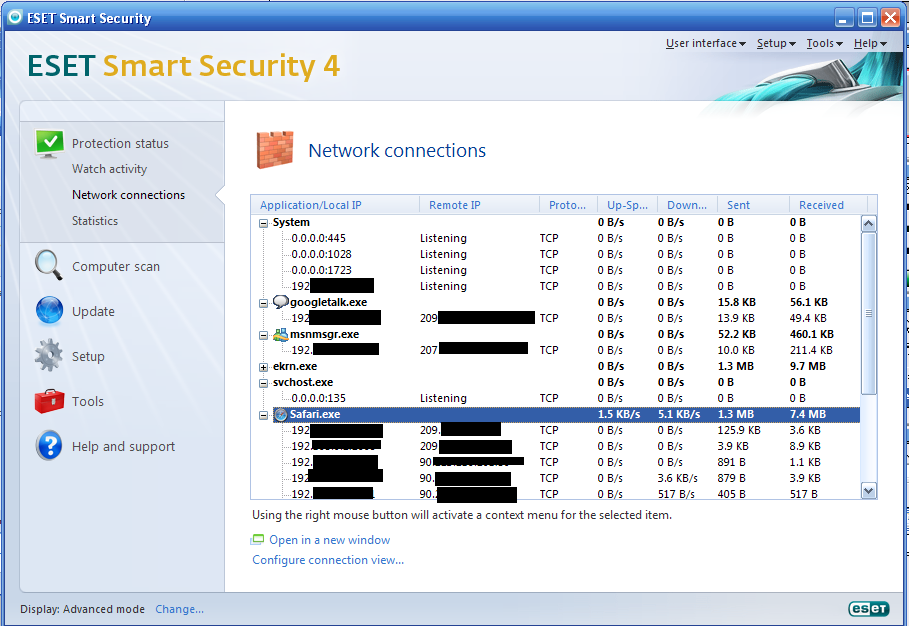Sort by Remote IP column
The height and width of the screenshot is (626, 909).
coord(479,205)
